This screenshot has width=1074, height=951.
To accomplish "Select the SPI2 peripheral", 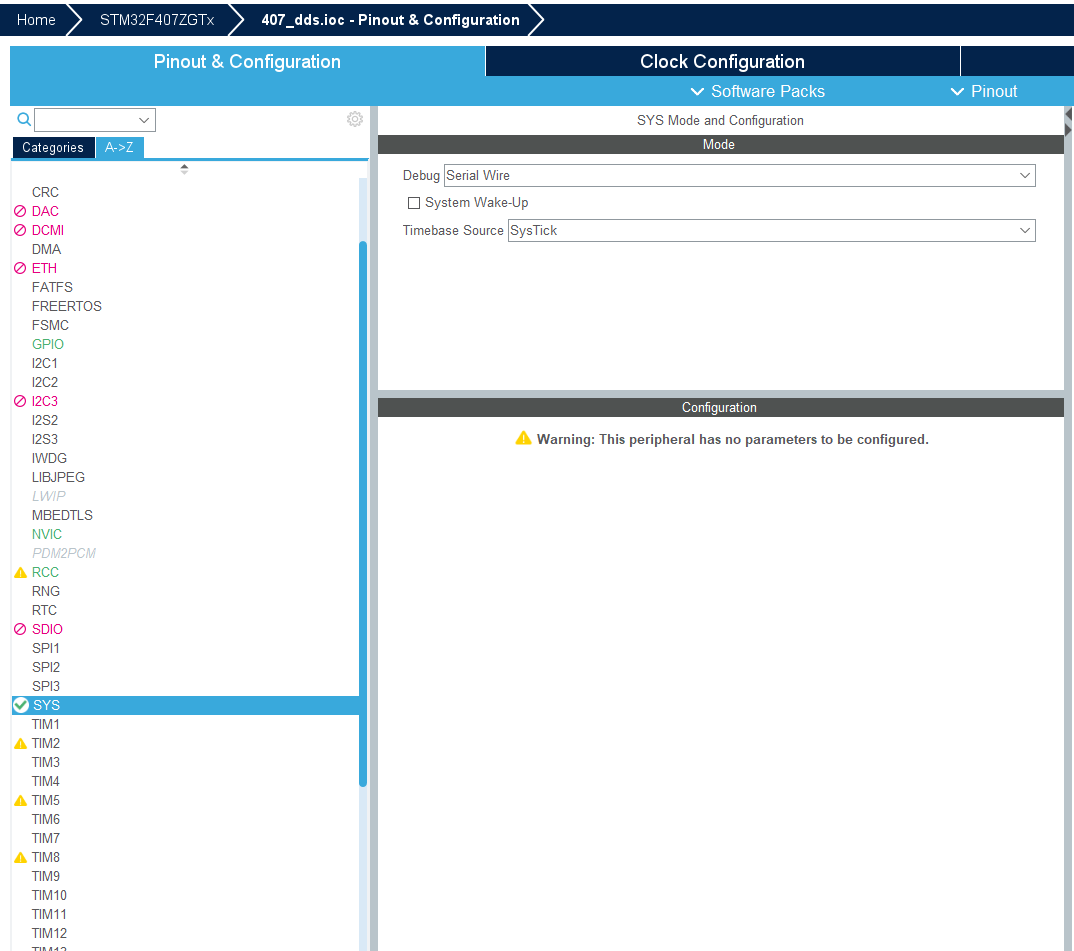I will 46,667.
